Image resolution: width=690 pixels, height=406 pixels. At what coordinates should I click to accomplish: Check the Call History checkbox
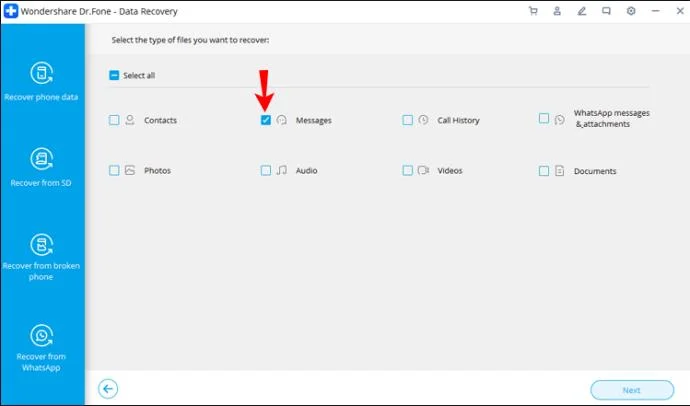[407, 120]
